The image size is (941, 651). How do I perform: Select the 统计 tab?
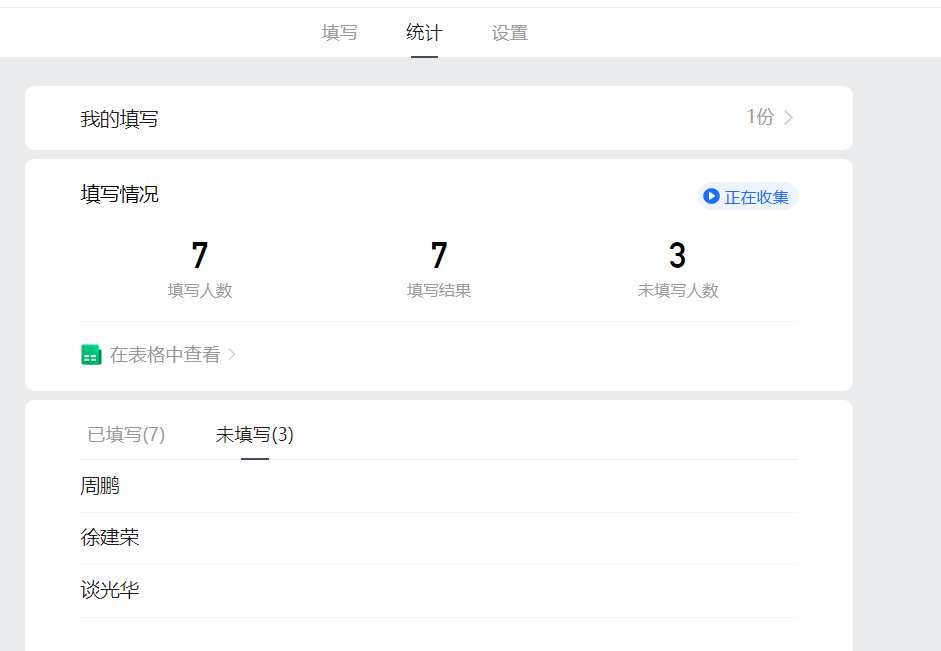(x=424, y=32)
